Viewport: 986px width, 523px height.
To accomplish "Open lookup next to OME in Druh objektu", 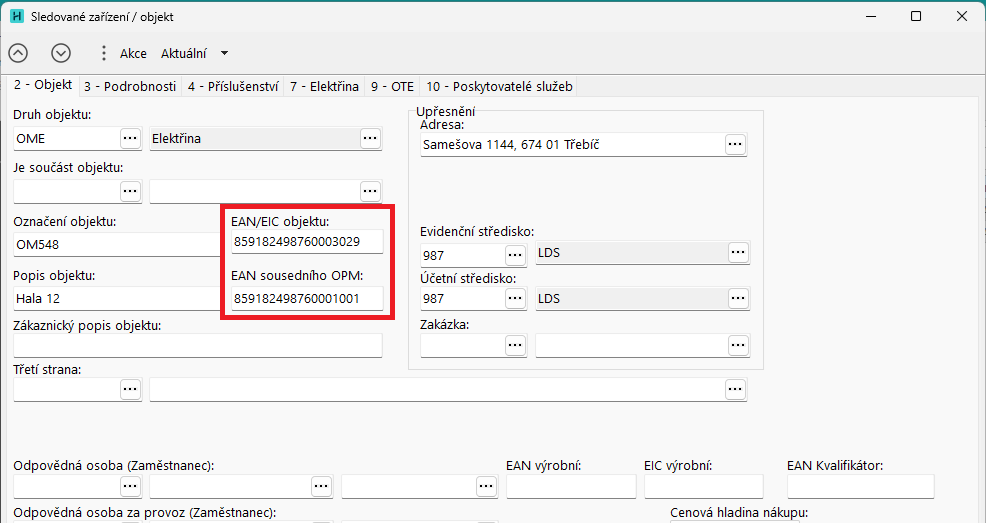I will (130, 138).
